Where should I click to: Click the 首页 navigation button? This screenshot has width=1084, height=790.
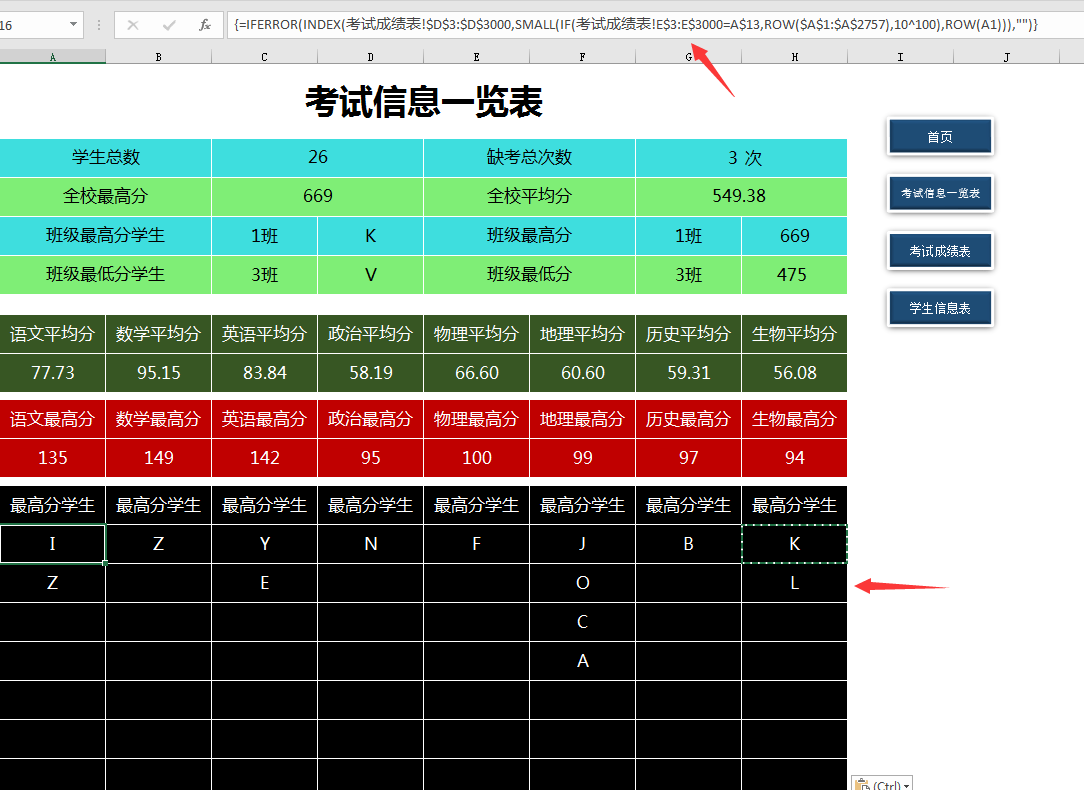(940, 137)
